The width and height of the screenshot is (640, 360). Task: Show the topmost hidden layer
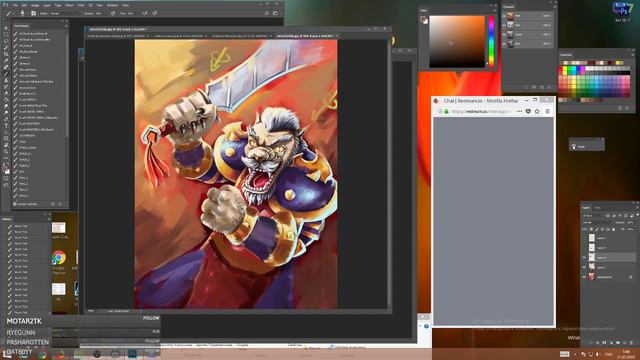click(584, 238)
